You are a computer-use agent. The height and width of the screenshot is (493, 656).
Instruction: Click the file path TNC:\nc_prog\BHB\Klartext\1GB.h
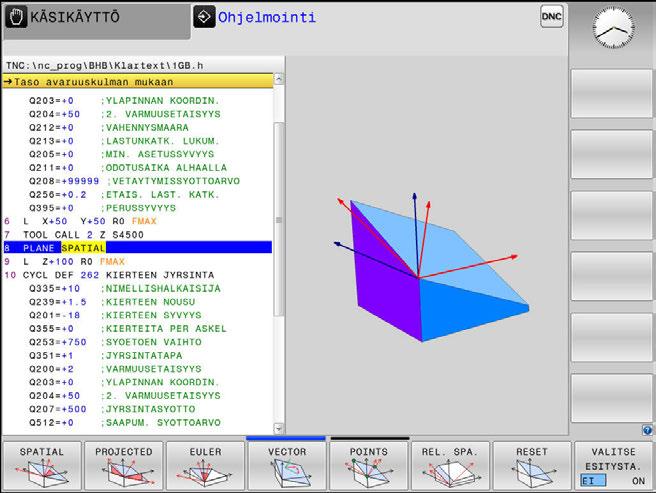(x=105, y=66)
